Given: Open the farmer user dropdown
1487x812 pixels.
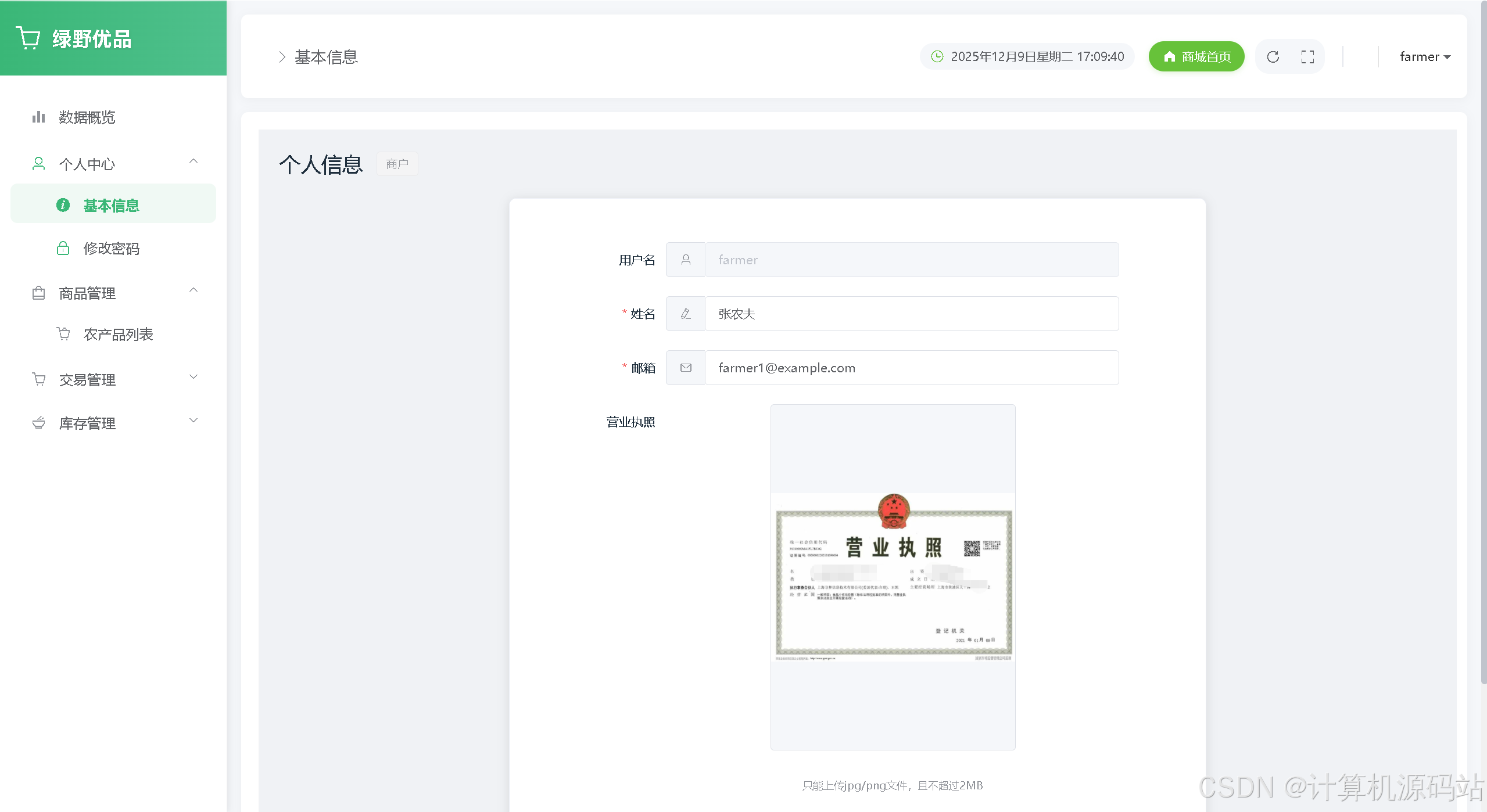Looking at the screenshot, I should [x=1425, y=57].
